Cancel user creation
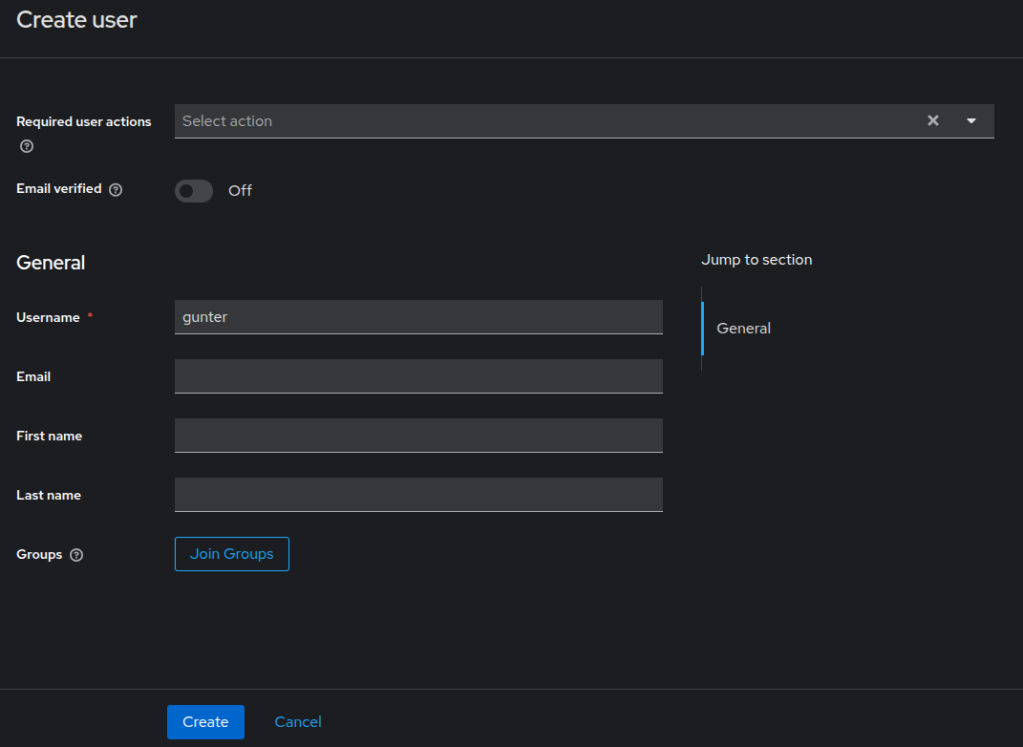1023x747 pixels. tap(298, 722)
